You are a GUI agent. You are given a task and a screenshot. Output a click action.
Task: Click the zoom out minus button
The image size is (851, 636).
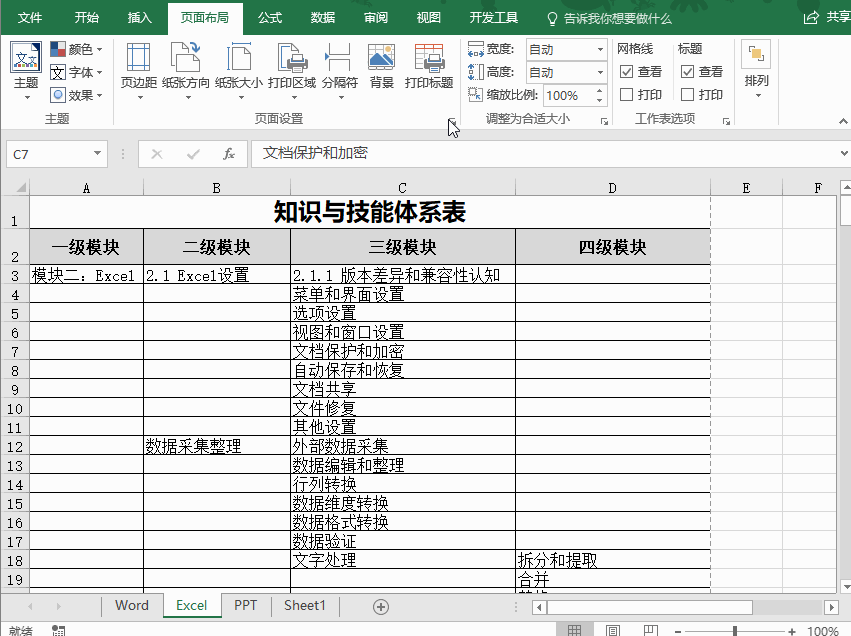point(678,631)
